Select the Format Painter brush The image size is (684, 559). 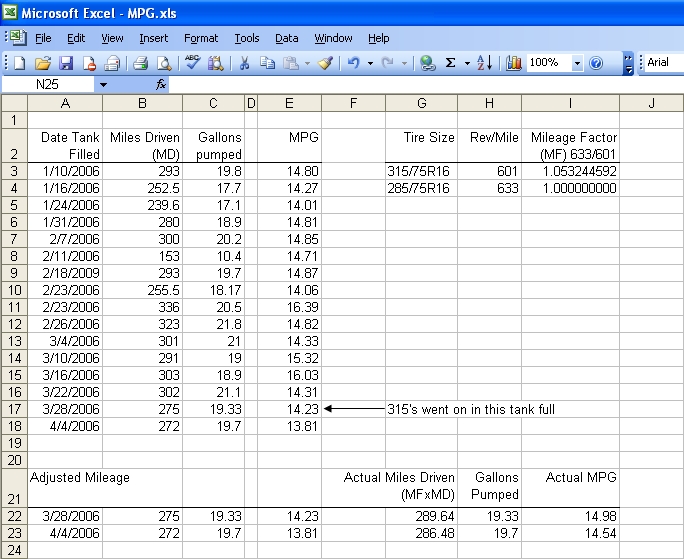(325, 63)
